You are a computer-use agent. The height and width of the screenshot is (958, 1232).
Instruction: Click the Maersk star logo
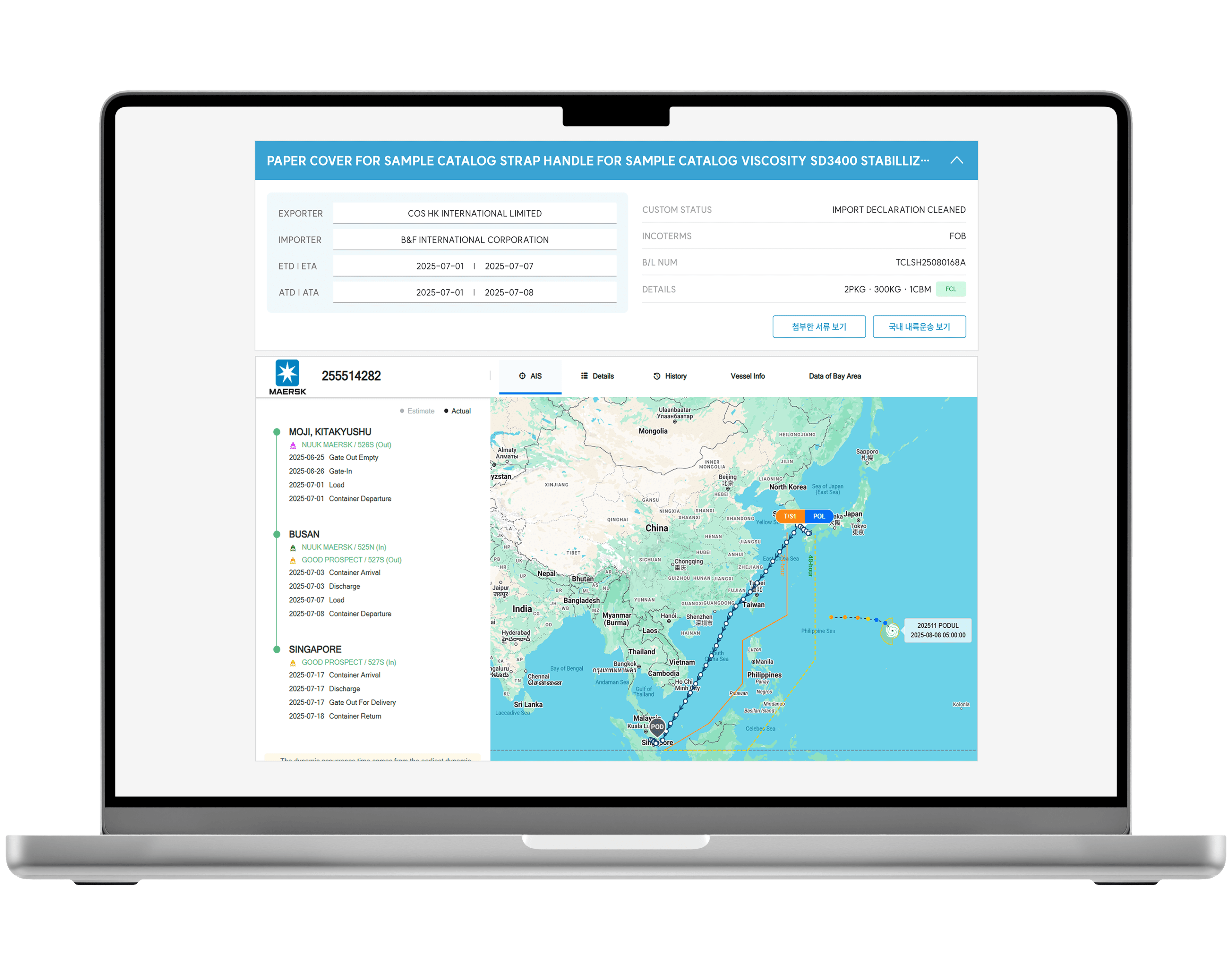287,373
